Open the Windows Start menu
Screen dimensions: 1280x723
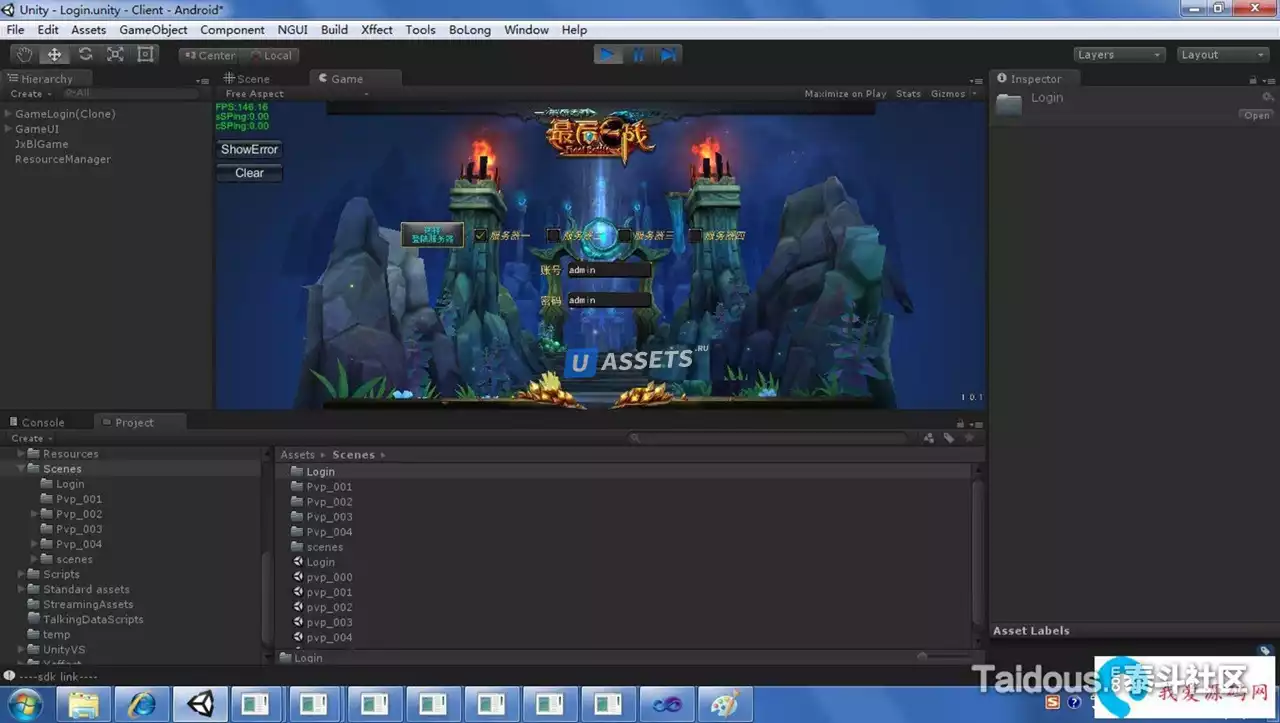(25, 704)
